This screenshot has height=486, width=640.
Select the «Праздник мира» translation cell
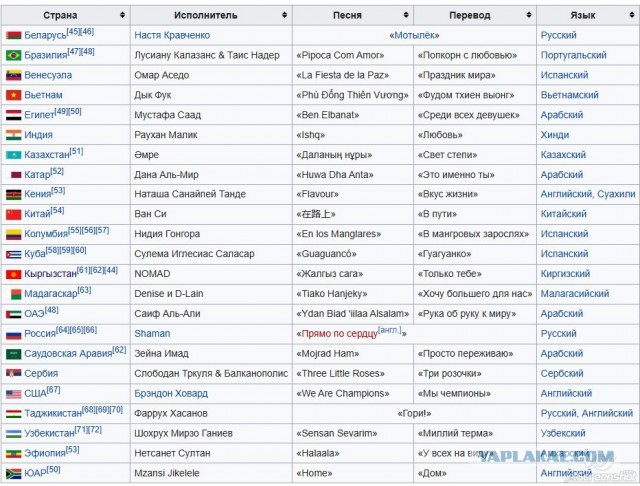pos(475,75)
